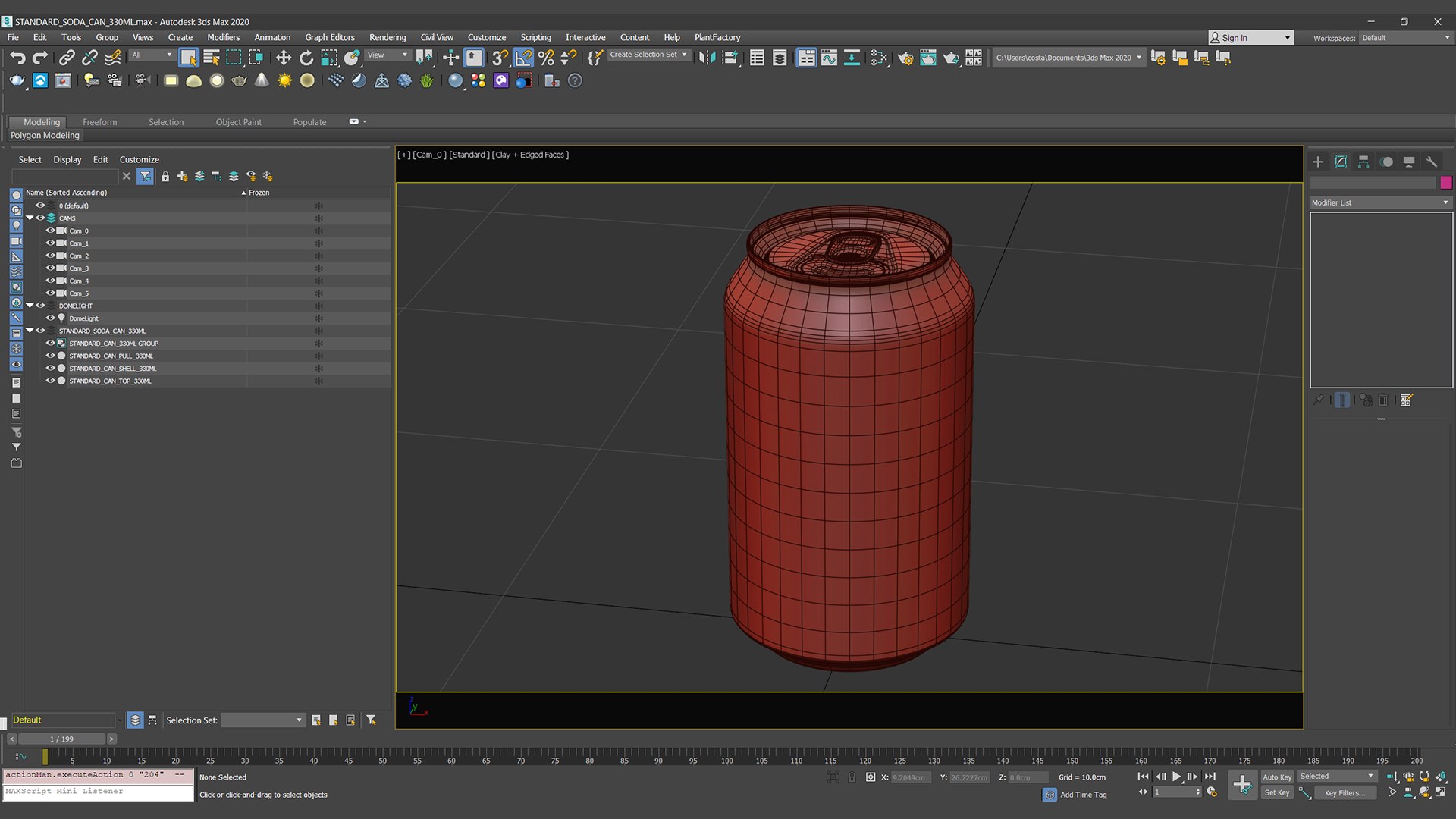Open the Mirror tool
This screenshot has height=819, width=1456.
(x=707, y=58)
